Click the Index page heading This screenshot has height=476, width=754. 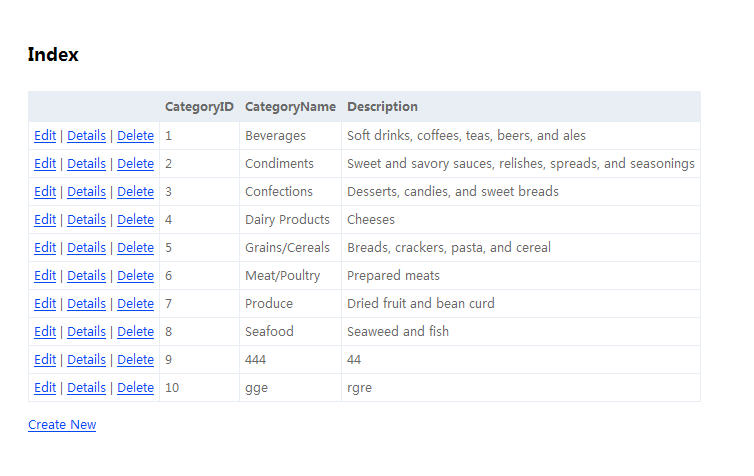(53, 54)
